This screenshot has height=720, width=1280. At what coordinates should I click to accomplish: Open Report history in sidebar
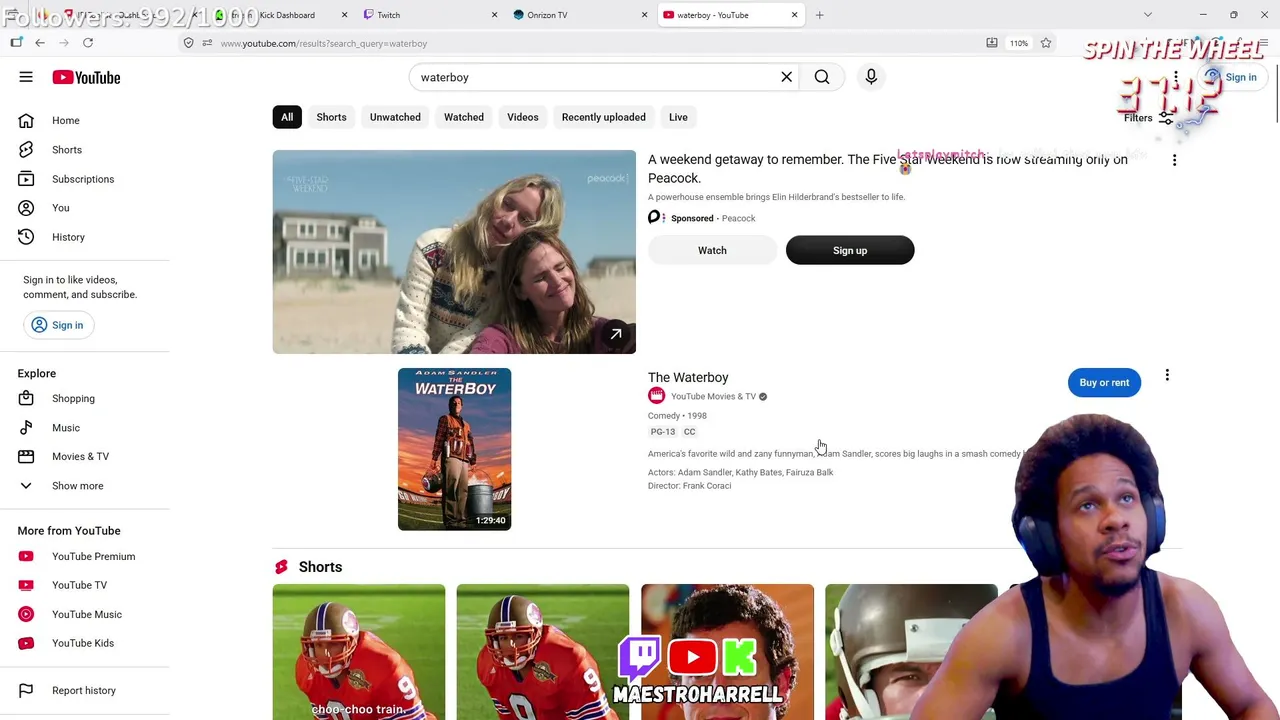click(85, 690)
